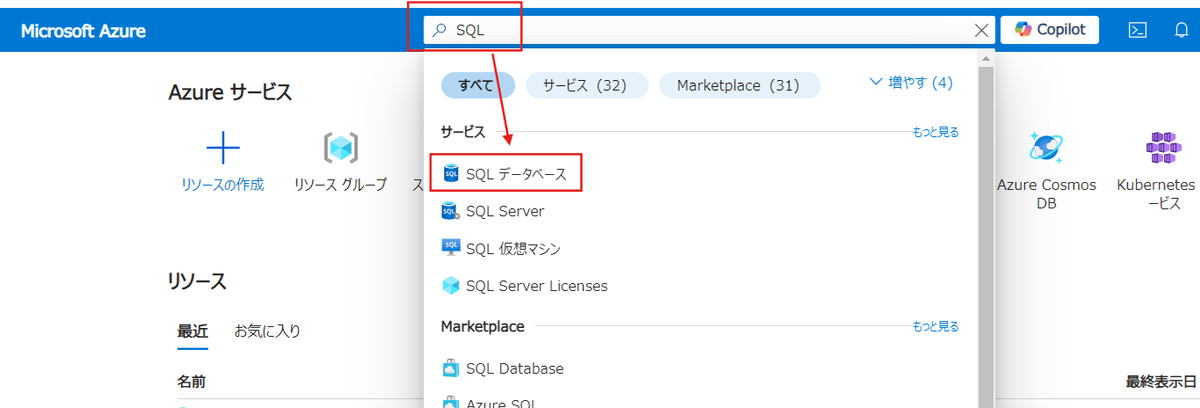Click Azure Cosmos DB label
Screen dimensions: 1200x408
tap(1047, 194)
